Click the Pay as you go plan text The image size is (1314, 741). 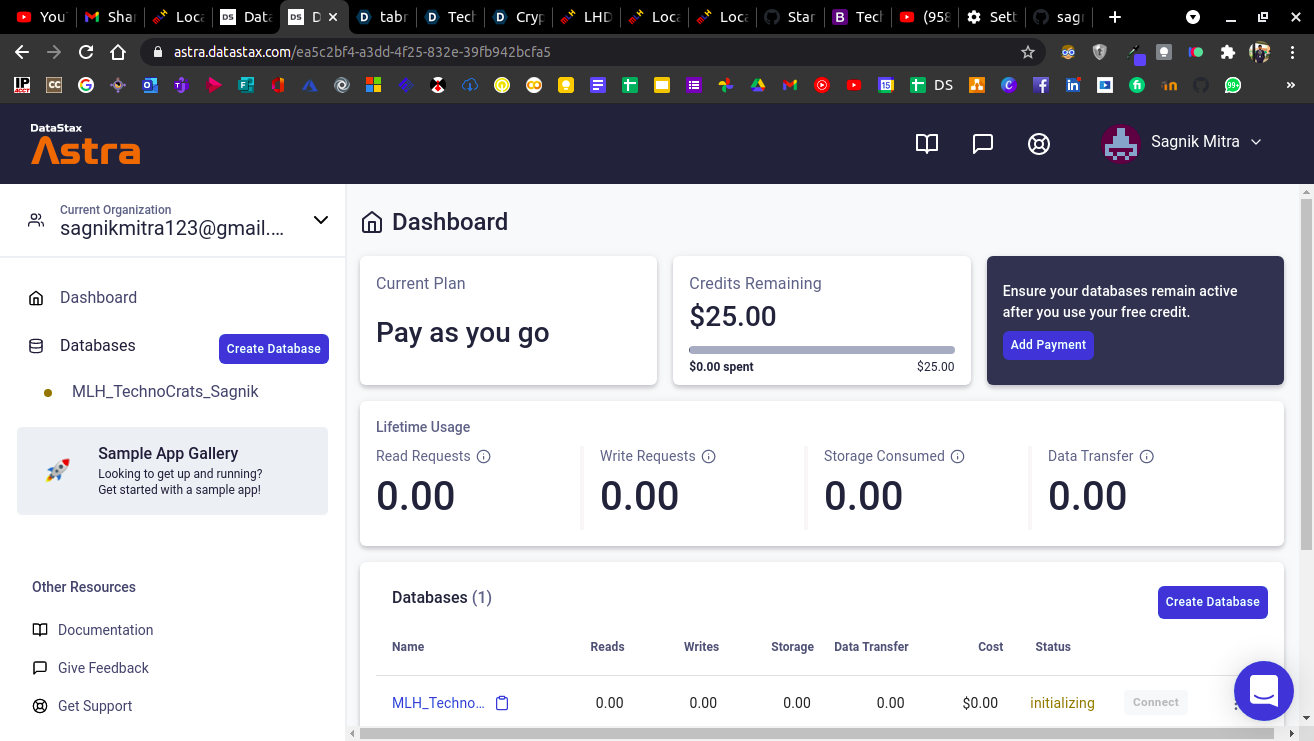462,333
